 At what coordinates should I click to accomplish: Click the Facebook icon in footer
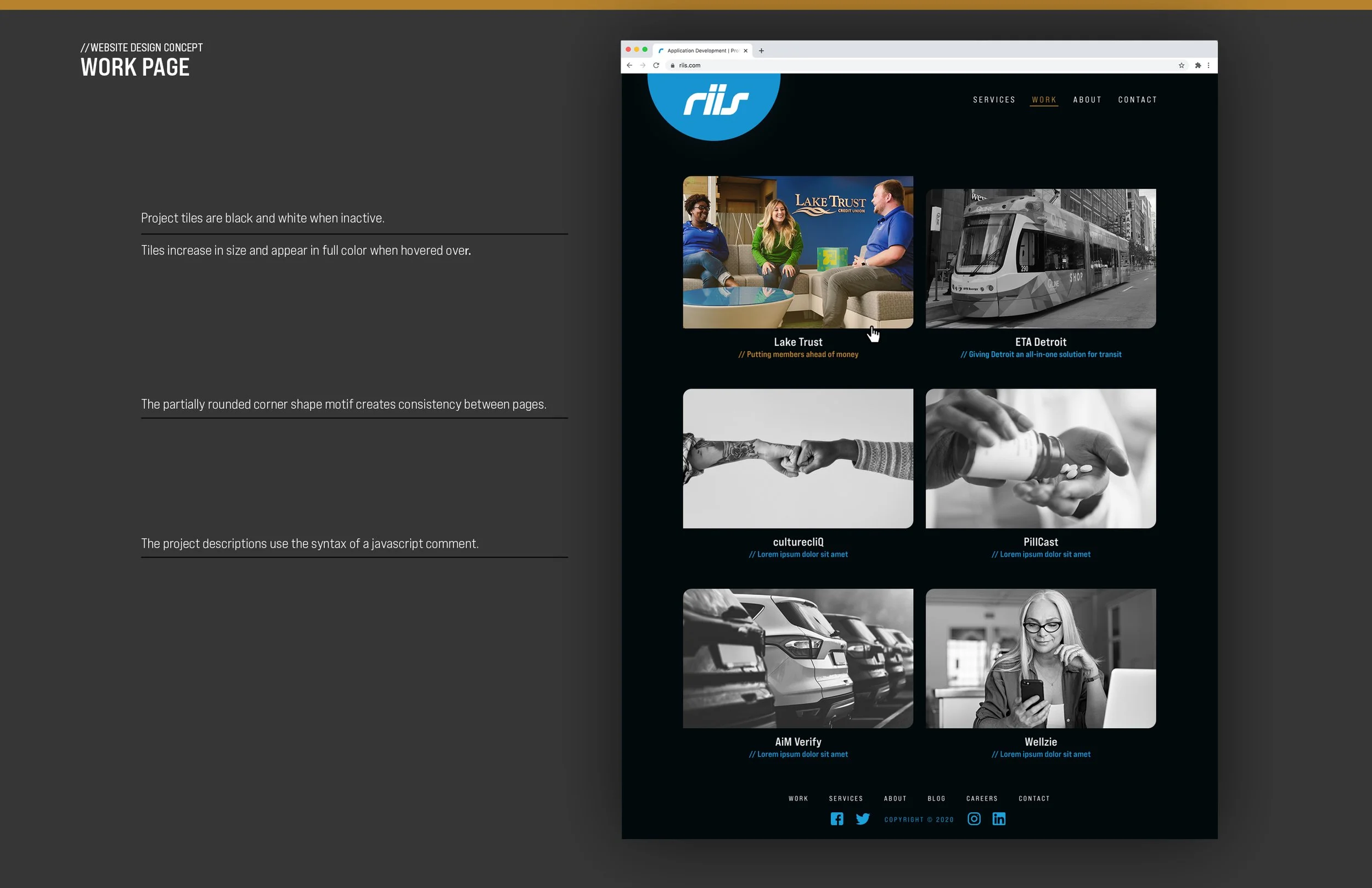[836, 819]
